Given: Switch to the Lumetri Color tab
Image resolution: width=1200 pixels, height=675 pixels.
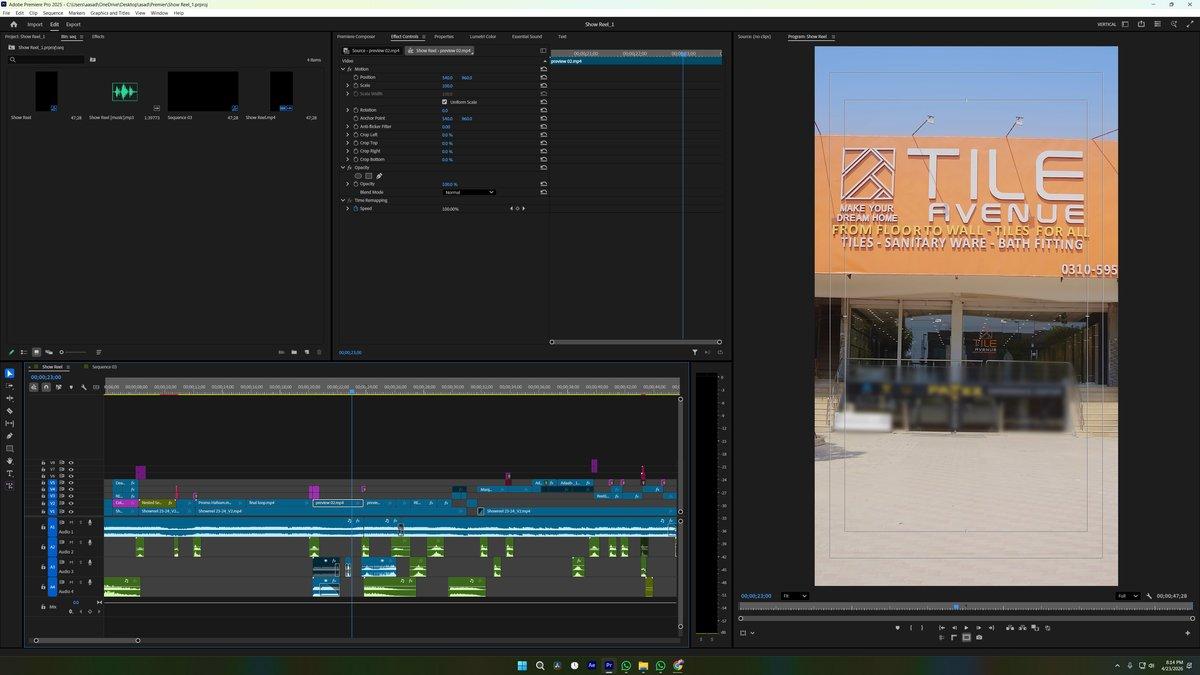Looking at the screenshot, I should 483,36.
